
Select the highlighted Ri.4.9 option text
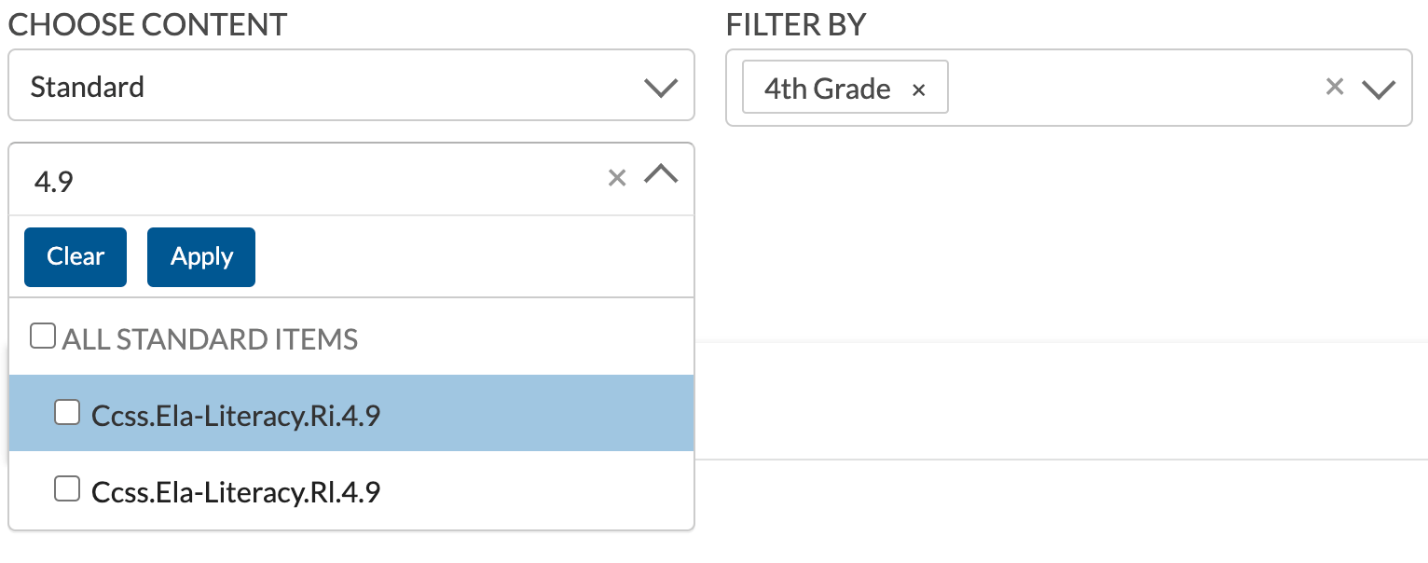coord(236,414)
